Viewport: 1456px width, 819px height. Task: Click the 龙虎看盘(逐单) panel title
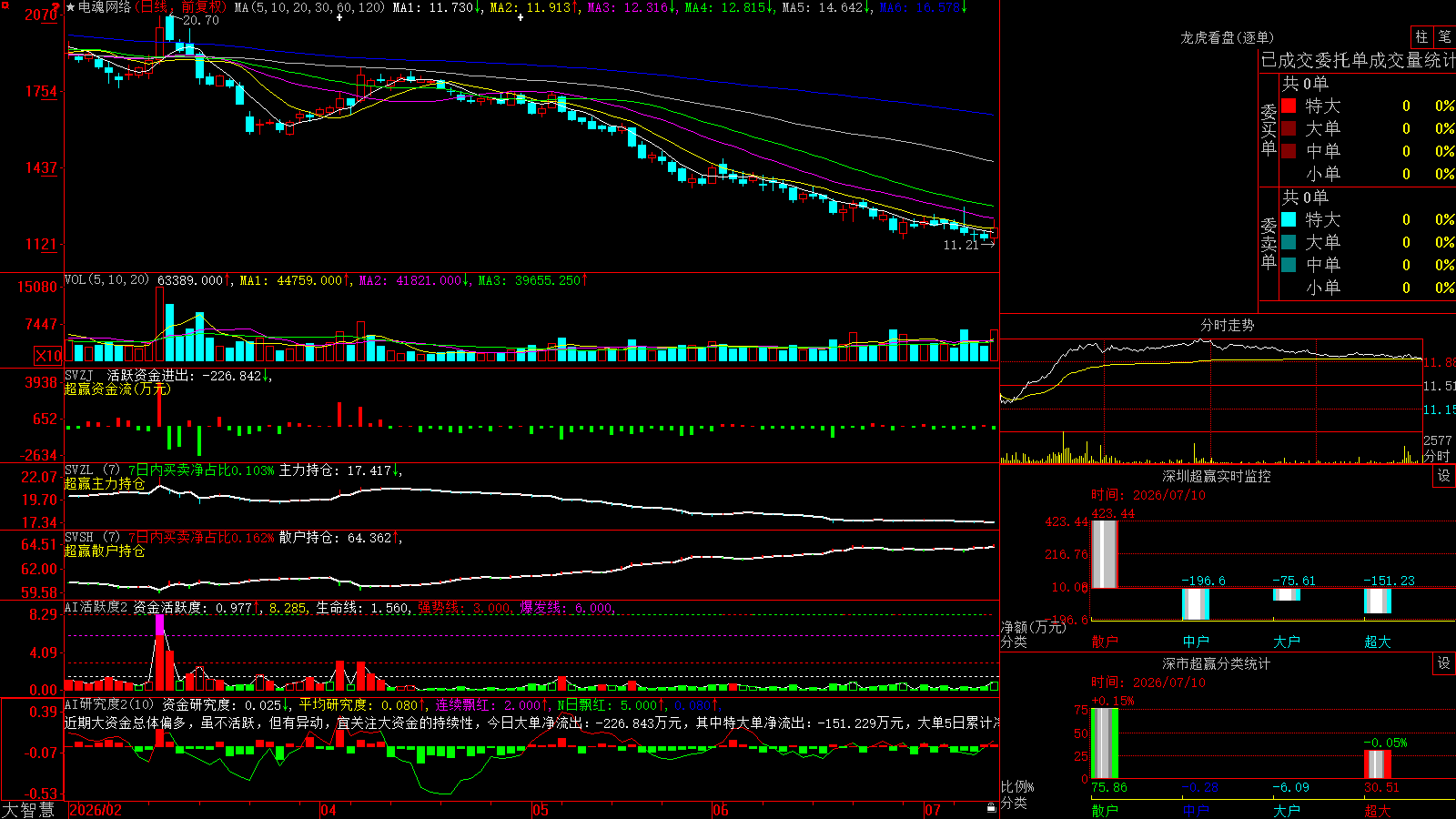pyautogui.click(x=1227, y=37)
